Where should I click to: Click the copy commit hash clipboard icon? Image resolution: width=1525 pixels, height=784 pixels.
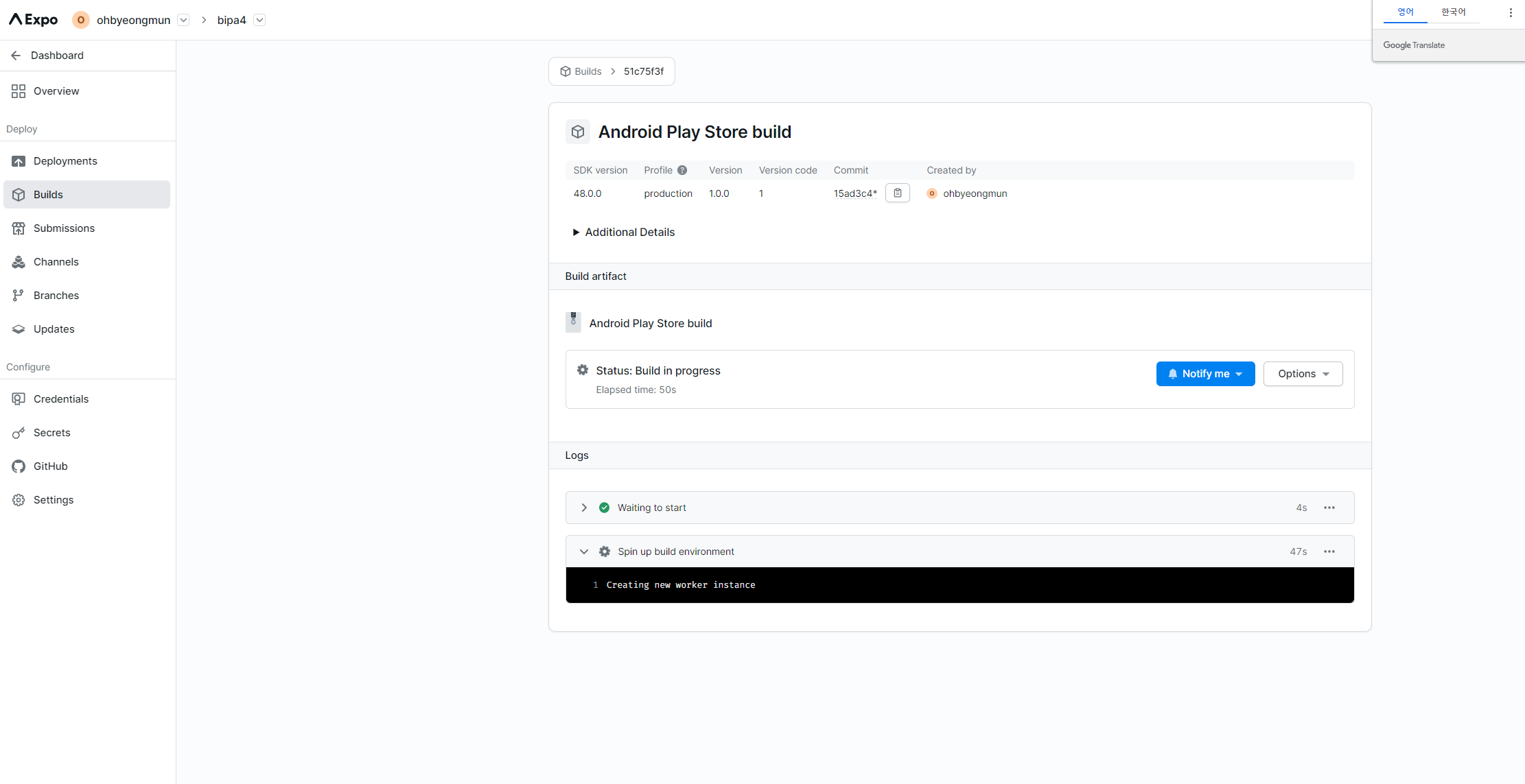point(897,193)
